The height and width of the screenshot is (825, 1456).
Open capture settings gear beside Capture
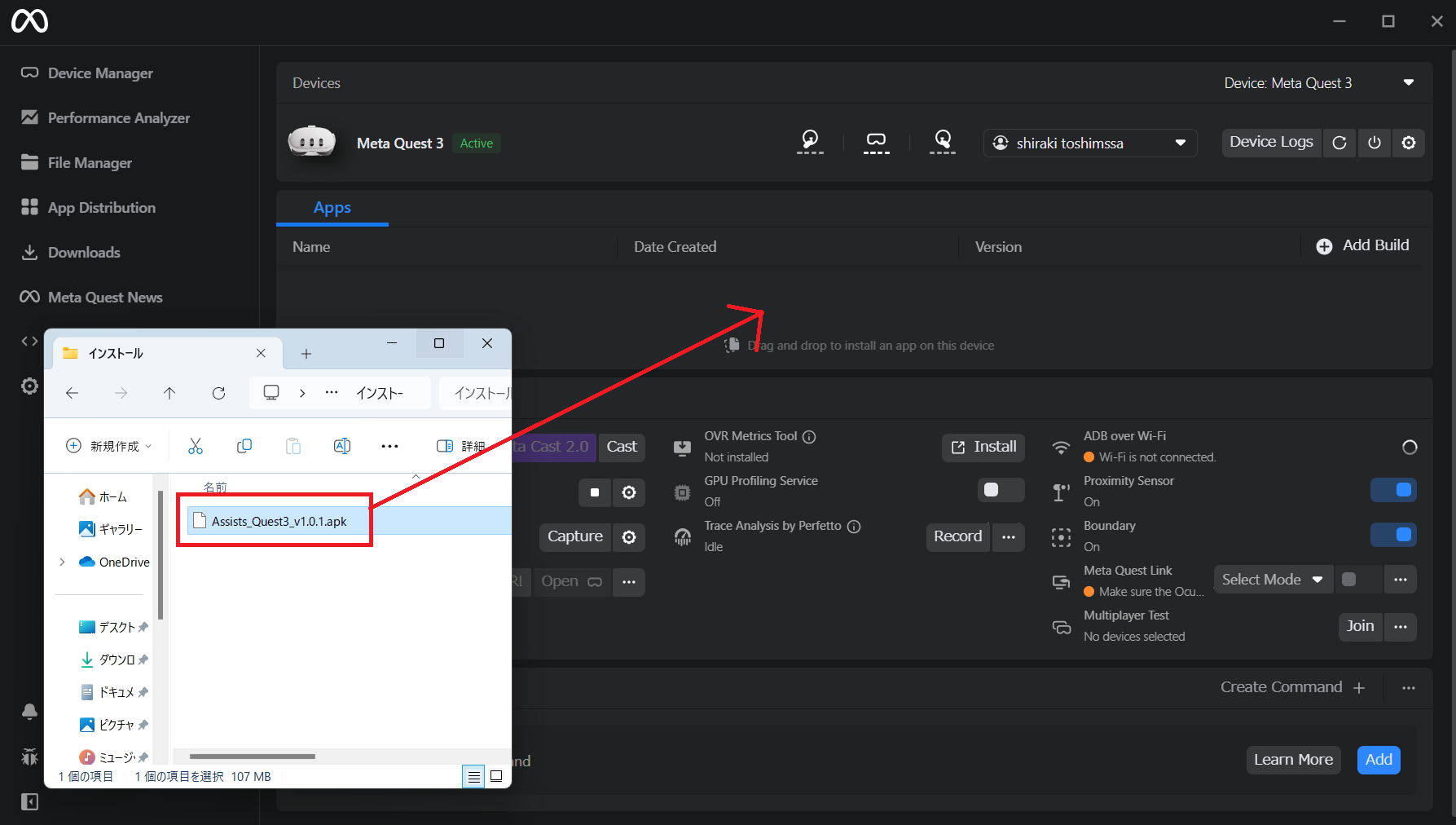628,537
